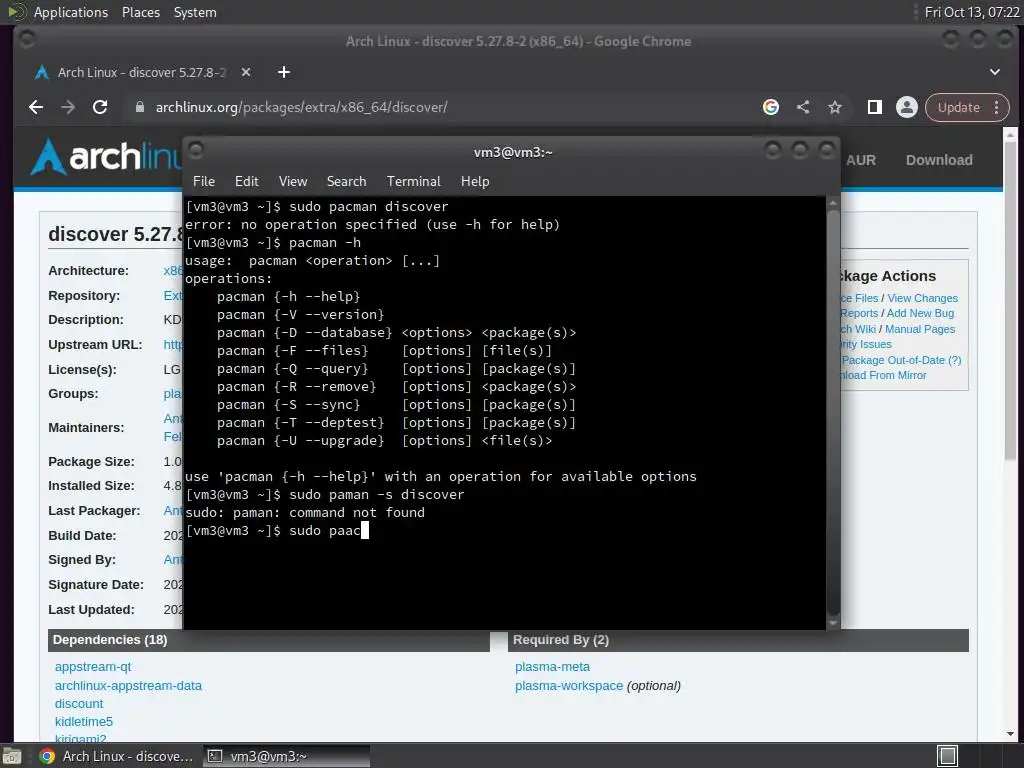Click the workspace switcher in bottom panel
Viewport: 1024px width, 768px height.
[x=947, y=756]
